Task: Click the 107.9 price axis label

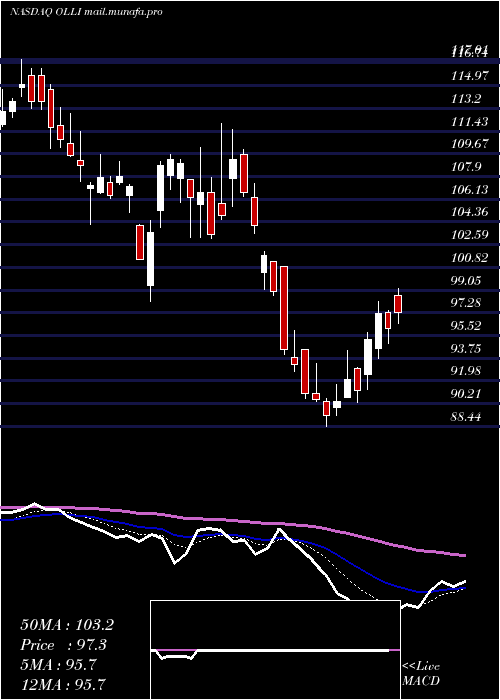Action: [x=466, y=167]
